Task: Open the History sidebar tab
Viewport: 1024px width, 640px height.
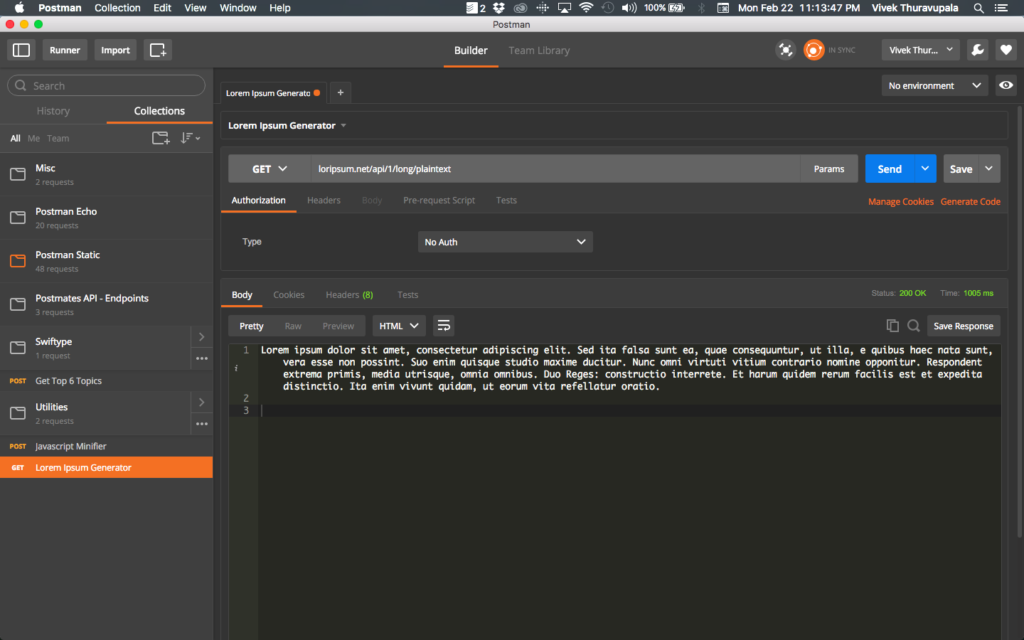Action: (x=53, y=111)
